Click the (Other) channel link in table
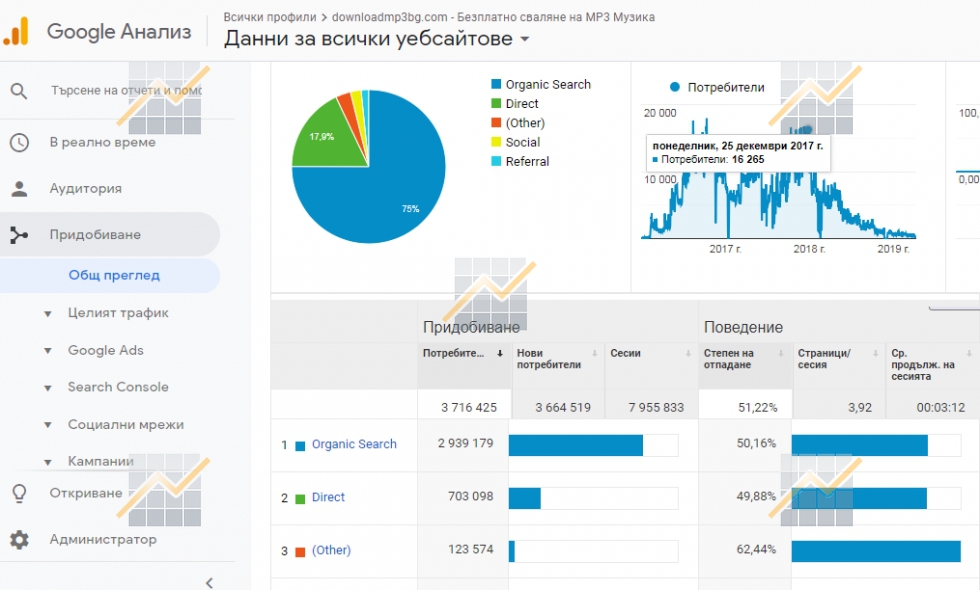 tap(331, 551)
